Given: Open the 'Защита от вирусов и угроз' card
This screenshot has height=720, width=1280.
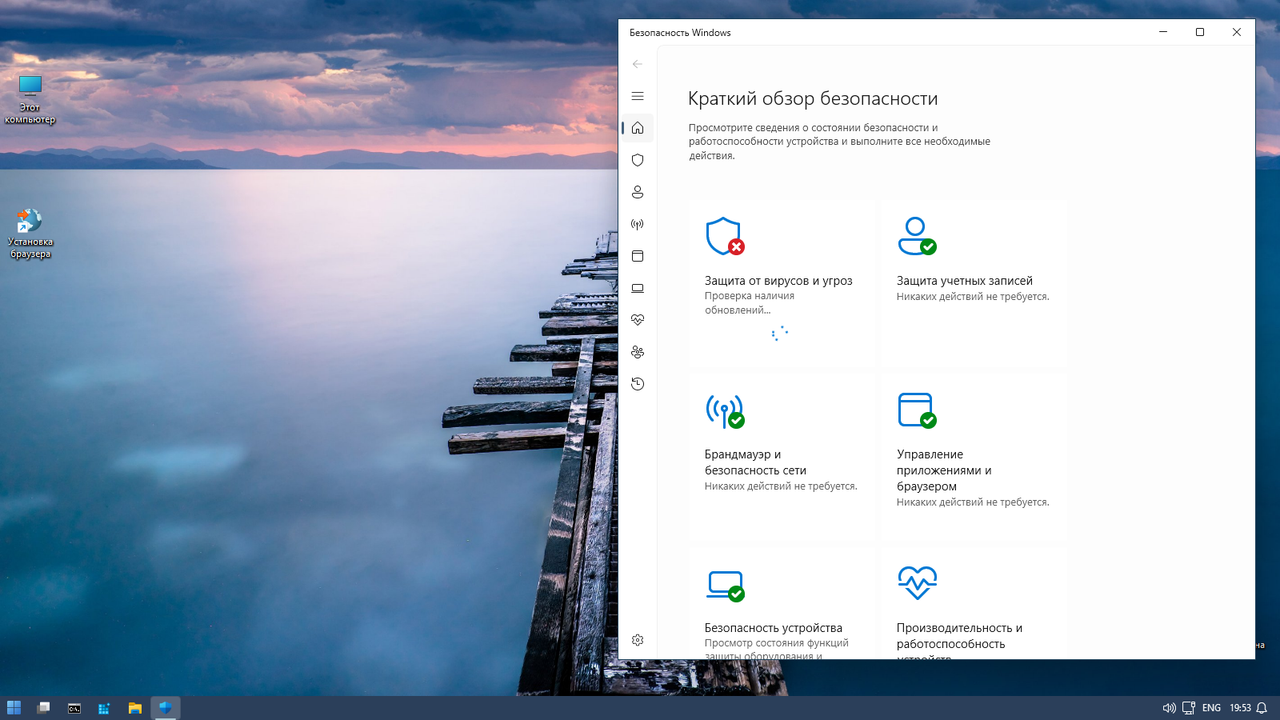Looking at the screenshot, I should pos(780,282).
